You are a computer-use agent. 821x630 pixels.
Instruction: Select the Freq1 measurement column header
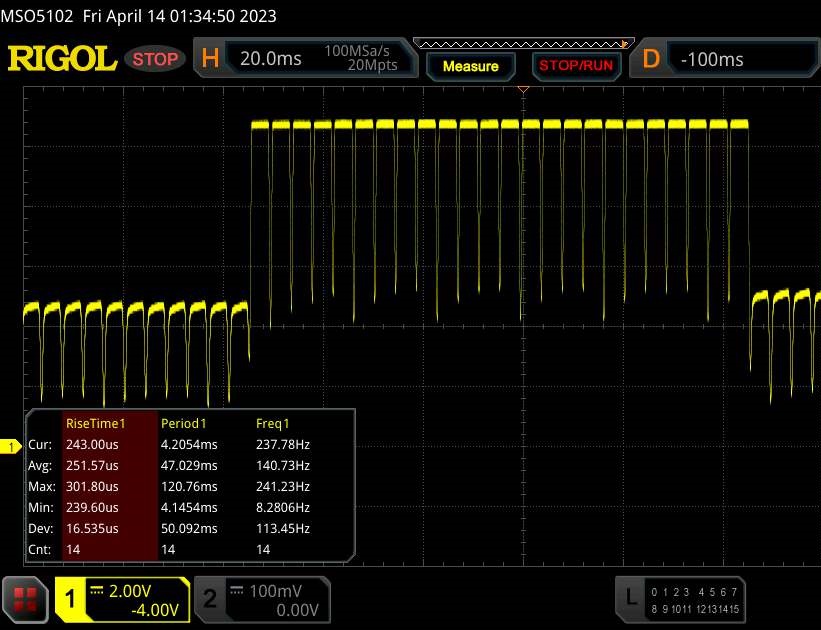[x=272, y=423]
